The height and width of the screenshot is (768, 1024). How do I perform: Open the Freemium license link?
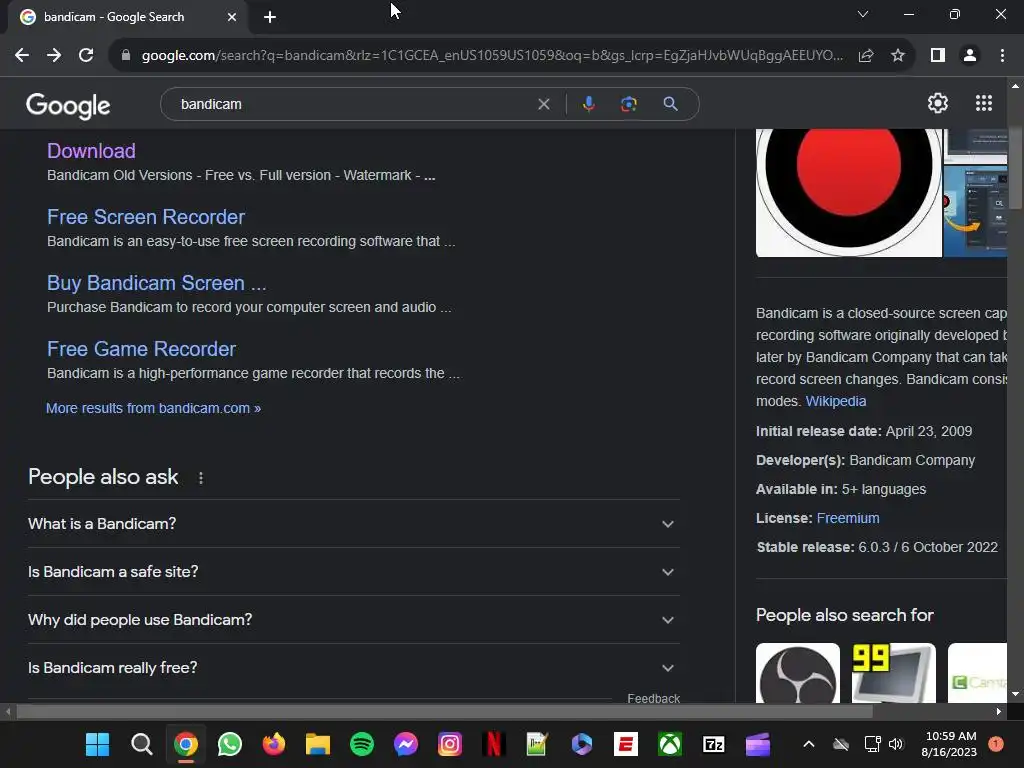(x=848, y=518)
